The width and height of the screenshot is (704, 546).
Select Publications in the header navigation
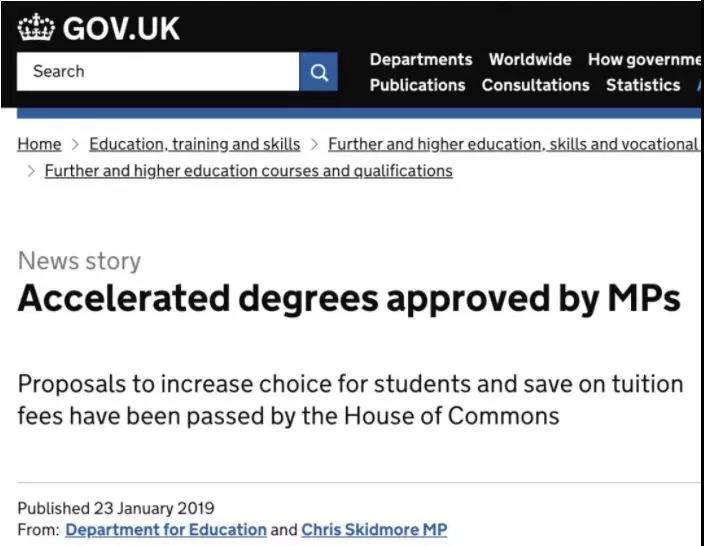[417, 85]
